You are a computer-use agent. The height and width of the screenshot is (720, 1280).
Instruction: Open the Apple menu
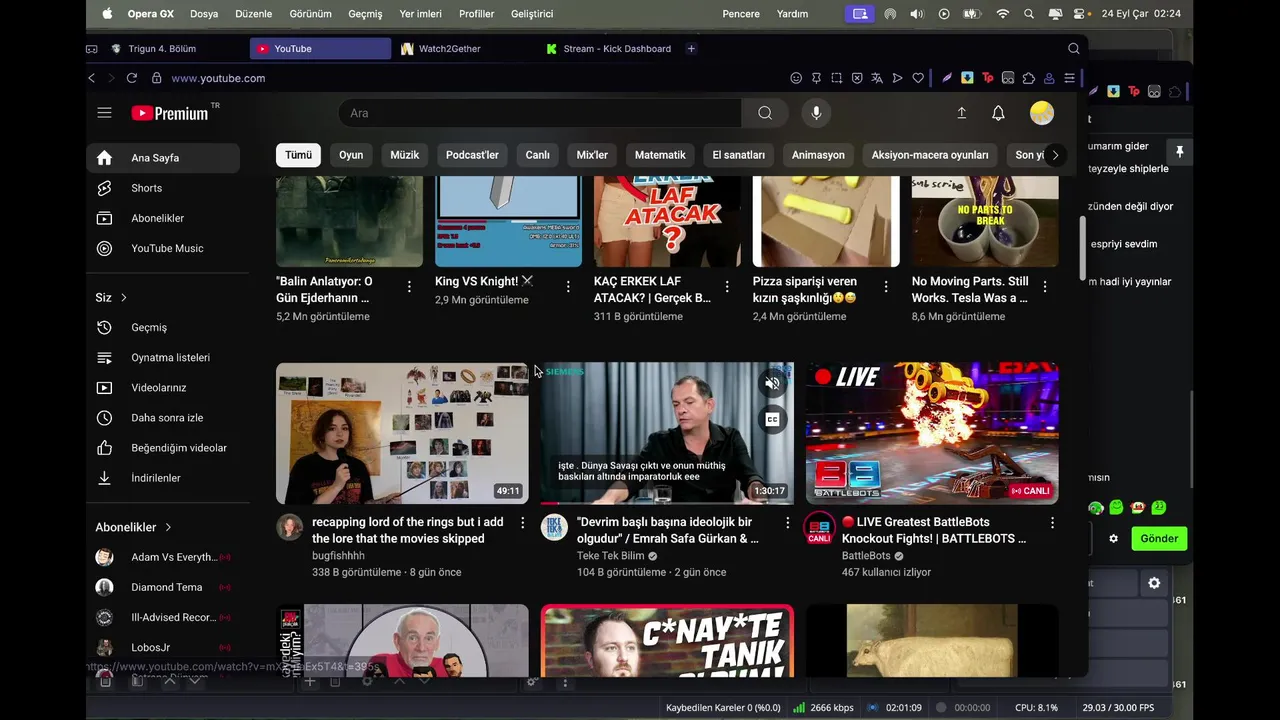(107, 14)
